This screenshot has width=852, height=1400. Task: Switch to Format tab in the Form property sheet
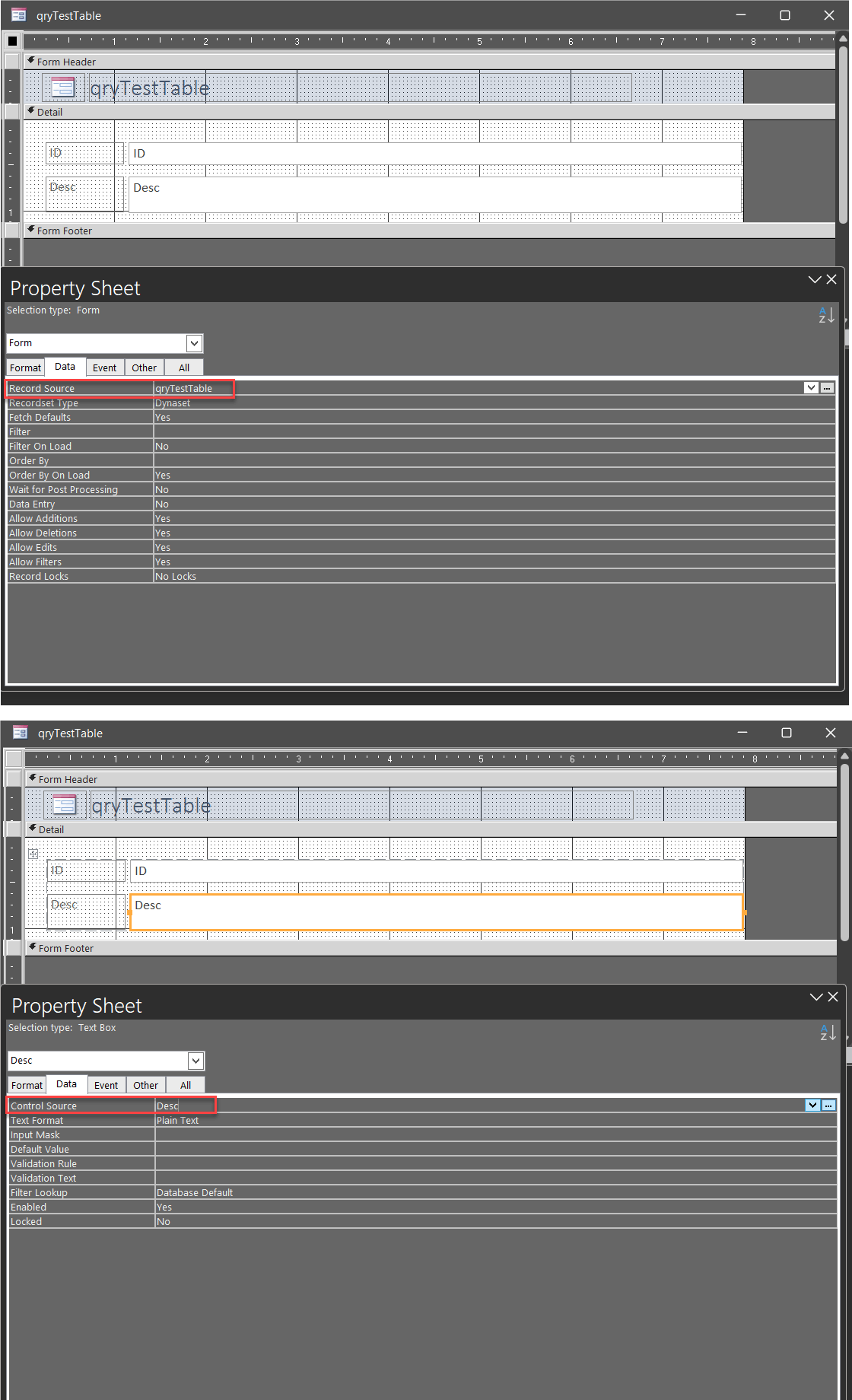26,367
